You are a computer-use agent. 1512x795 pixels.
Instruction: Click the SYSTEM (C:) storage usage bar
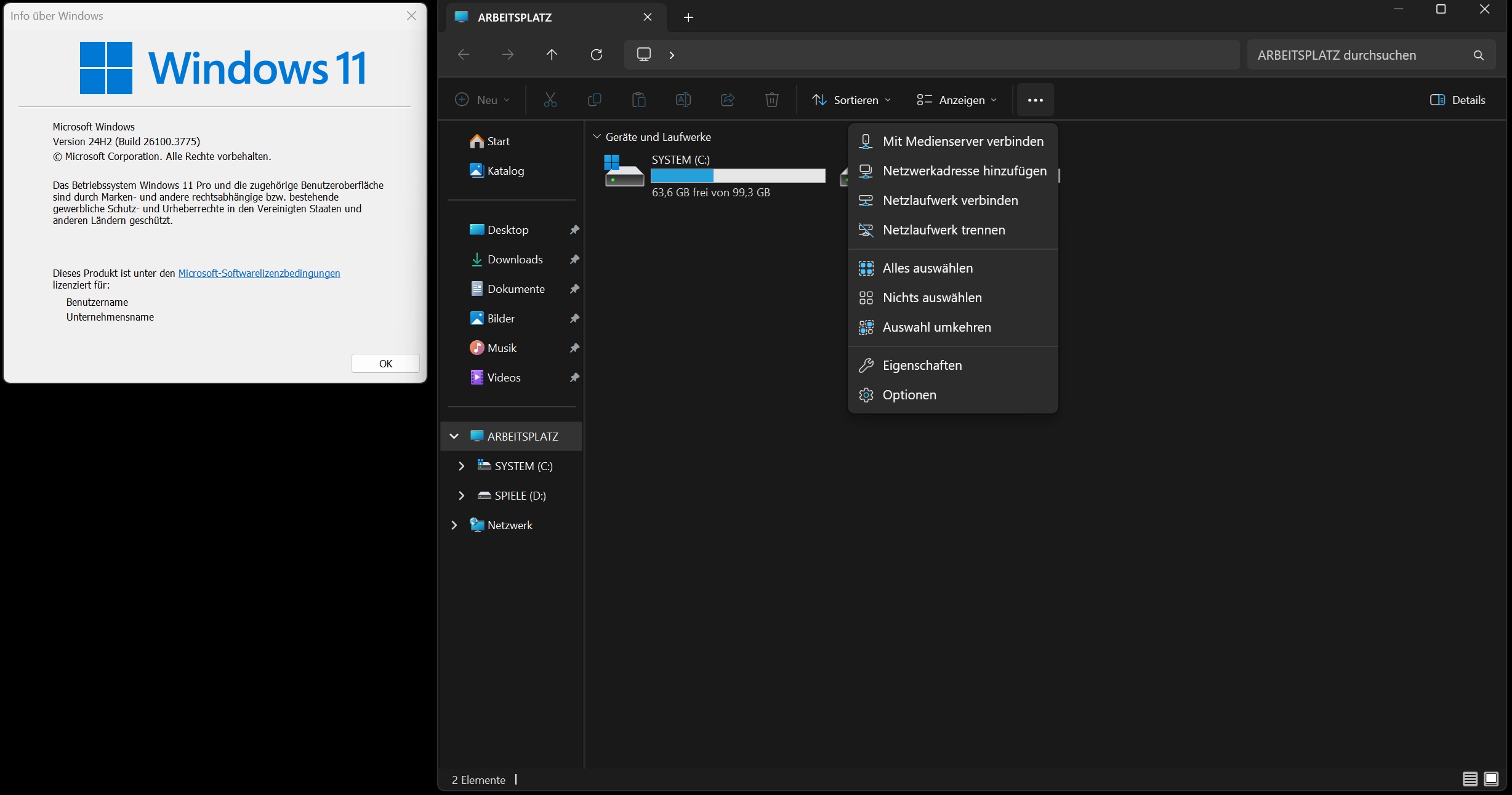point(738,176)
